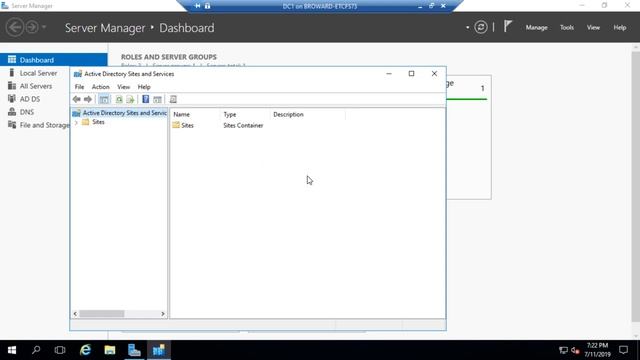
Task: Sort by the Type column header
Action: click(245, 114)
